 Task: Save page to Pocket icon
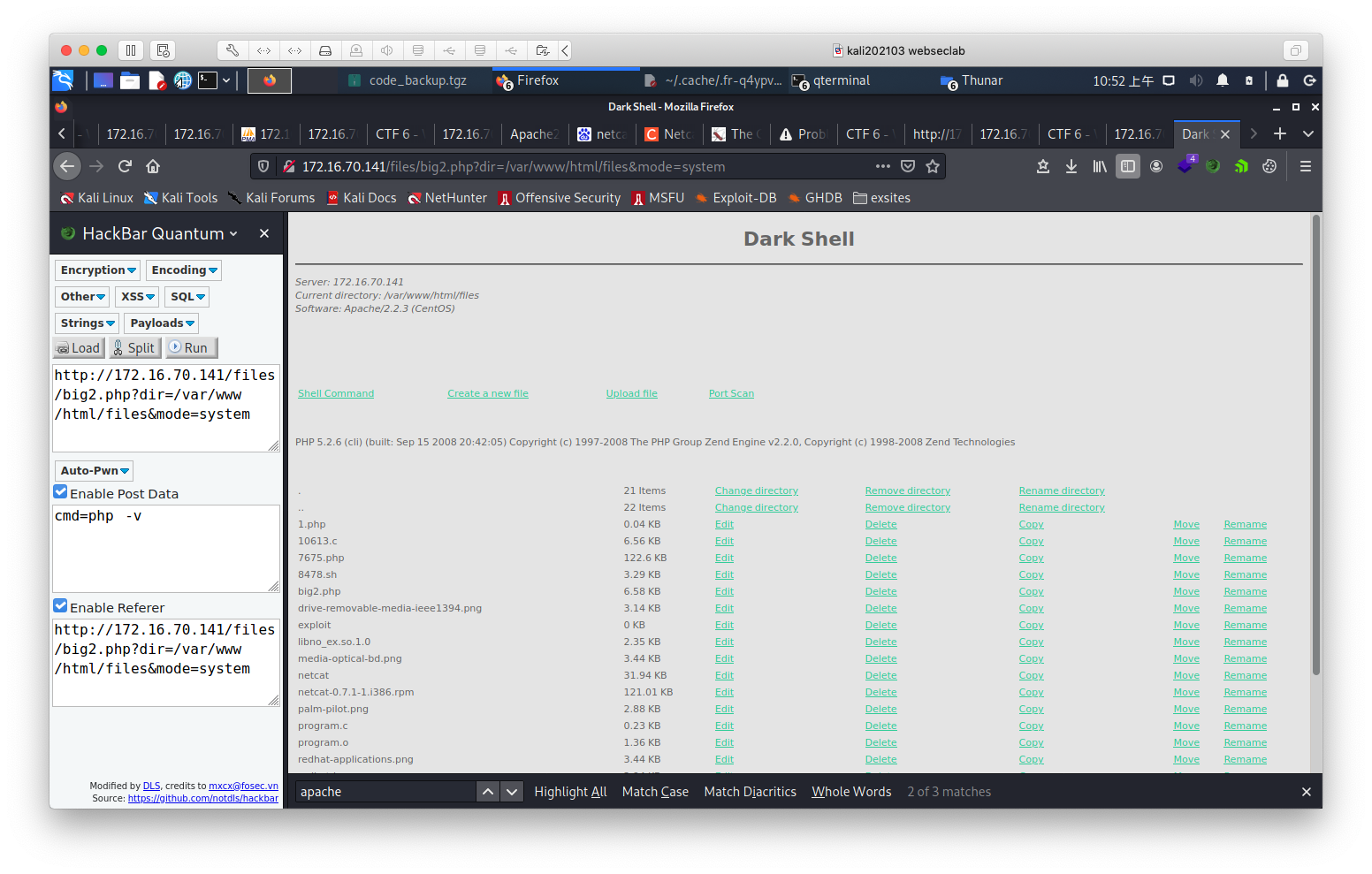pos(907,166)
